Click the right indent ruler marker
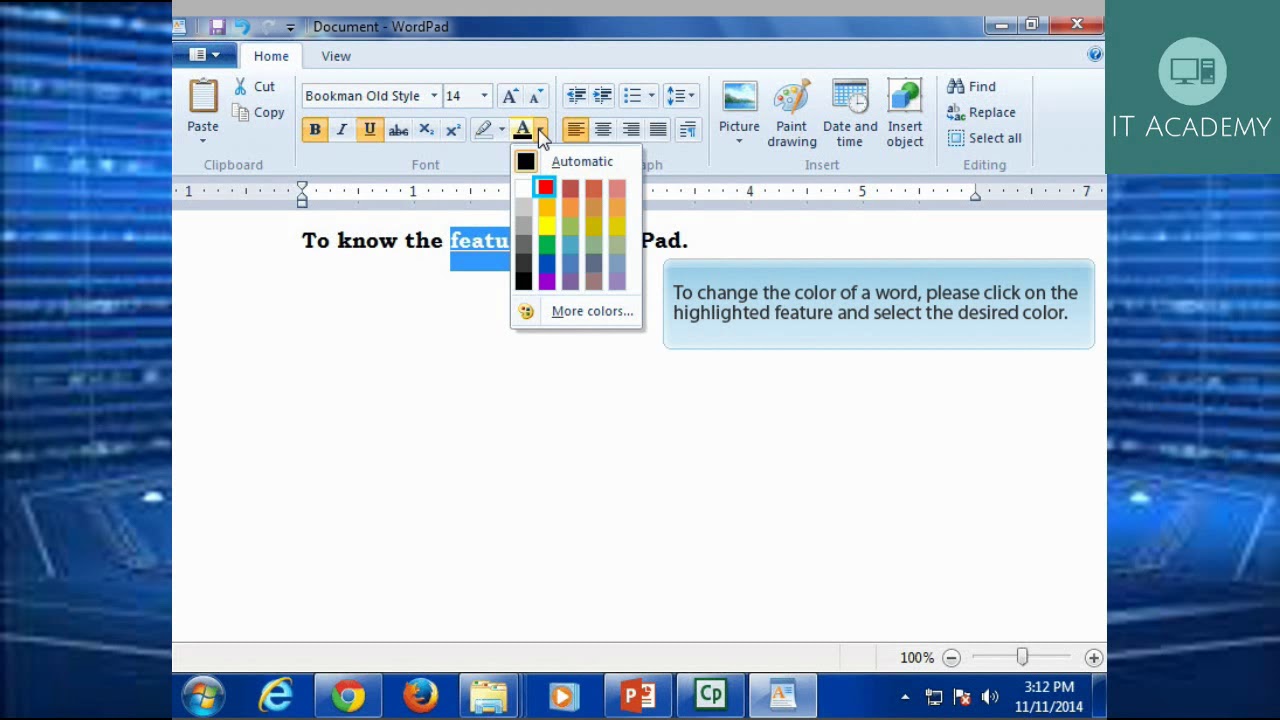1280x720 pixels. (975, 196)
